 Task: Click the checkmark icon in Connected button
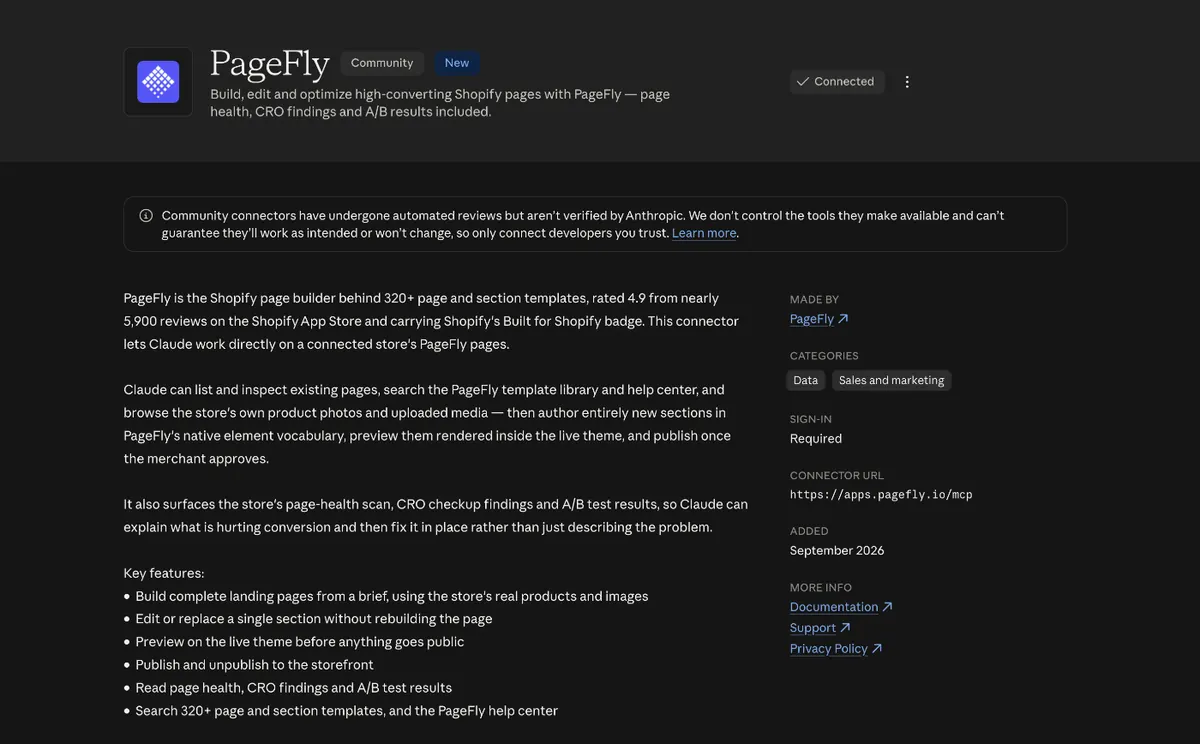[803, 82]
